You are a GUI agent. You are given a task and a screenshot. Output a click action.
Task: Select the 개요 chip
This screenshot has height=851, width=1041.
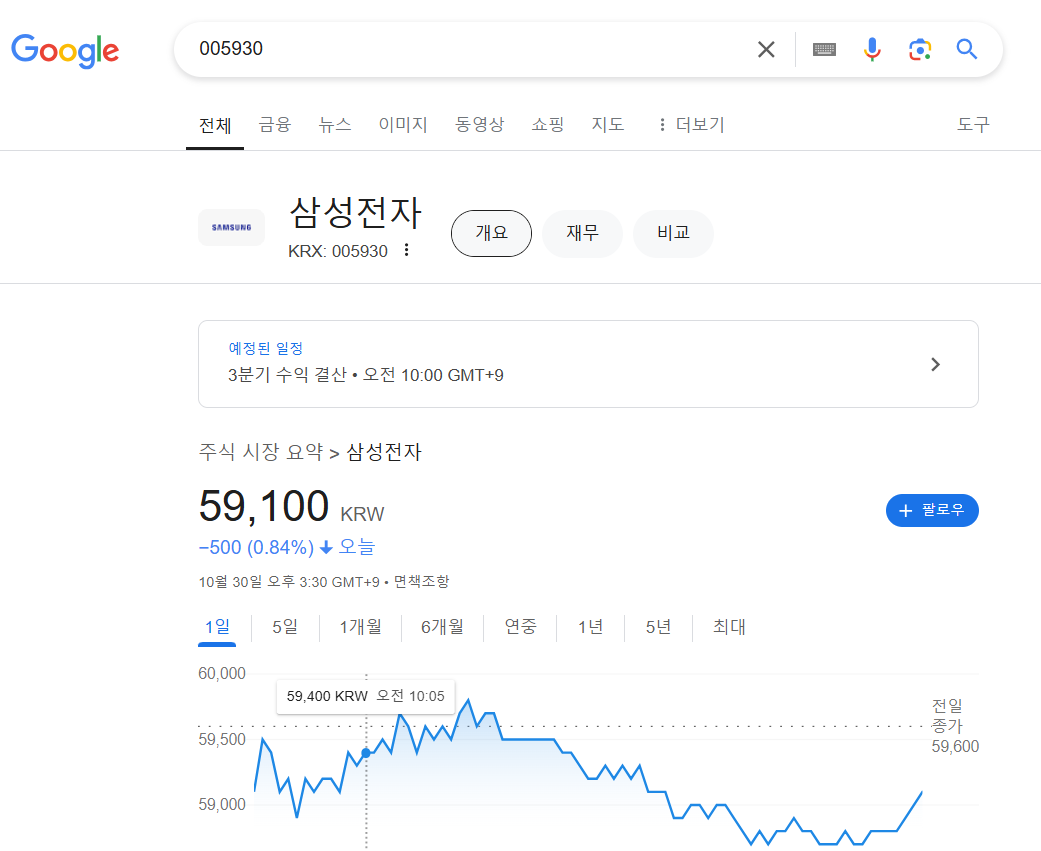(x=491, y=233)
